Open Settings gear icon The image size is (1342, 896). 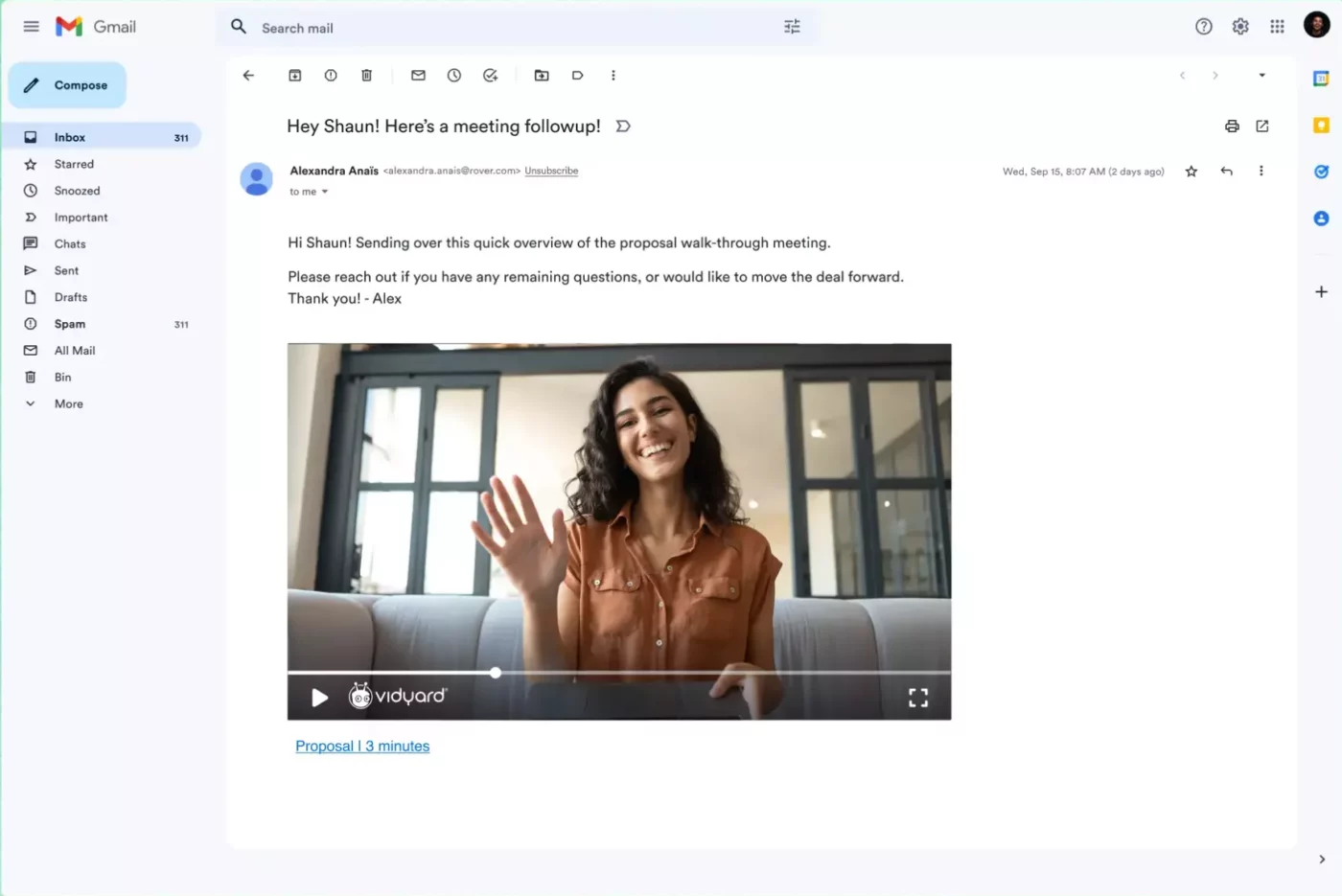[1240, 27]
